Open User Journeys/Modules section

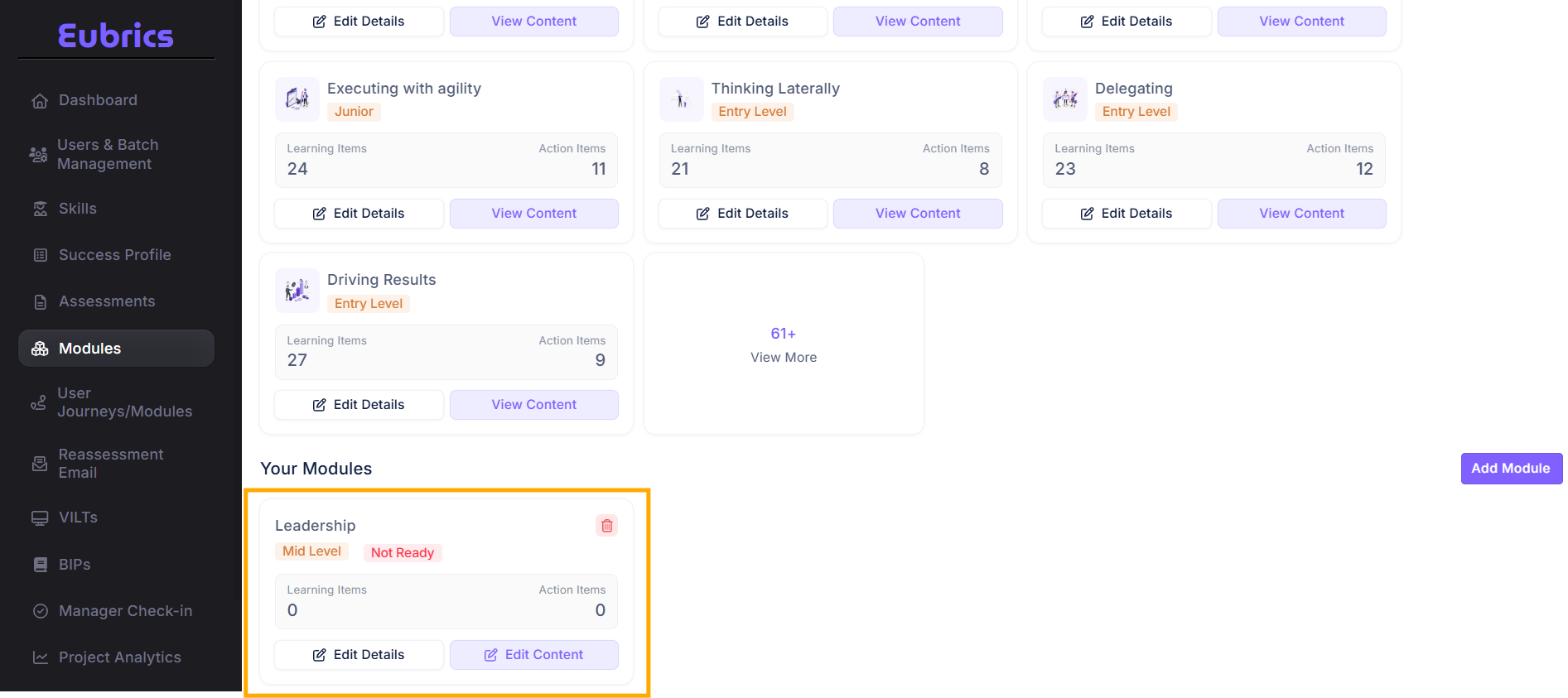coord(124,402)
